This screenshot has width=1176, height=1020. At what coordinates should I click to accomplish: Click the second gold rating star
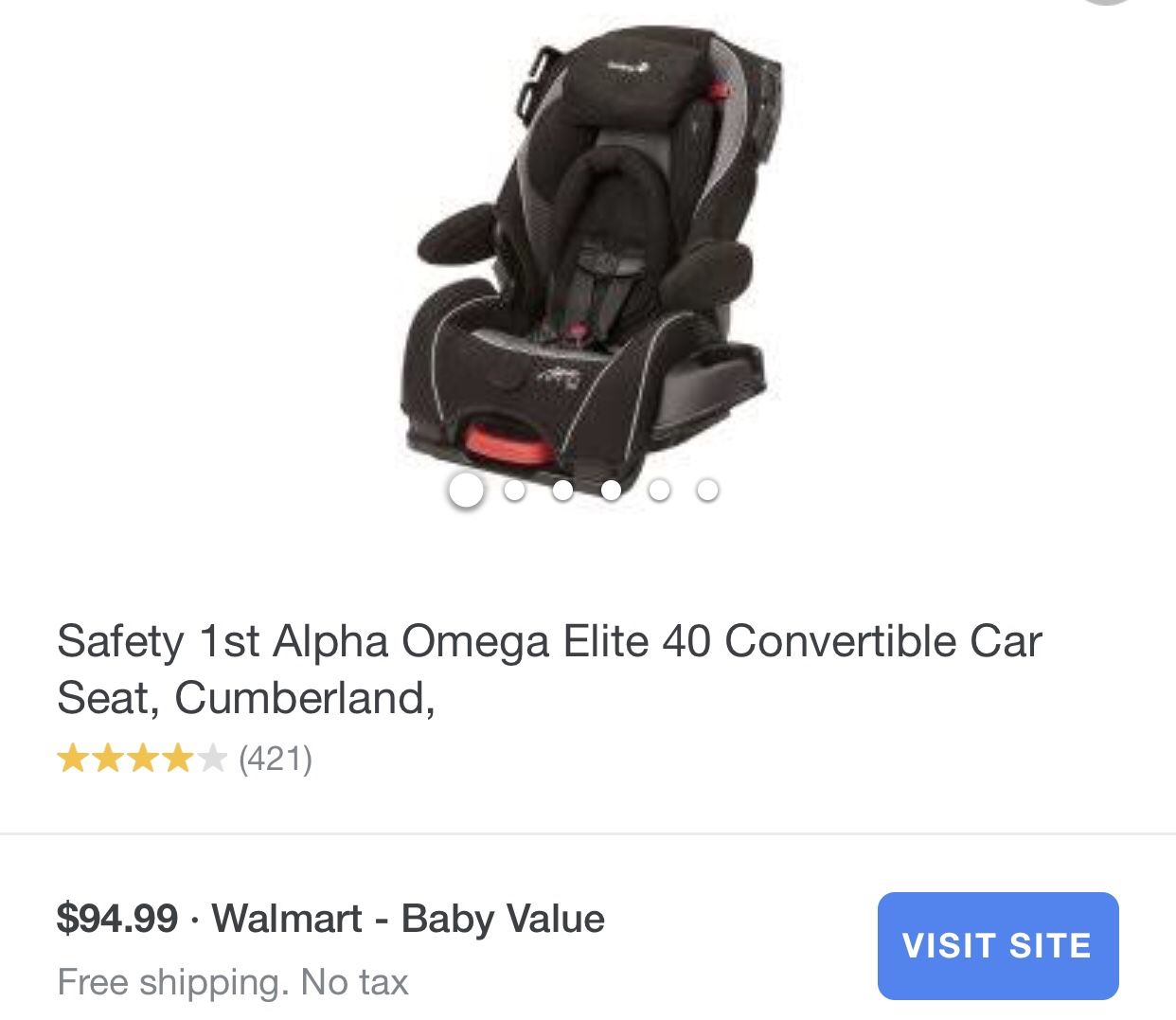(x=108, y=759)
